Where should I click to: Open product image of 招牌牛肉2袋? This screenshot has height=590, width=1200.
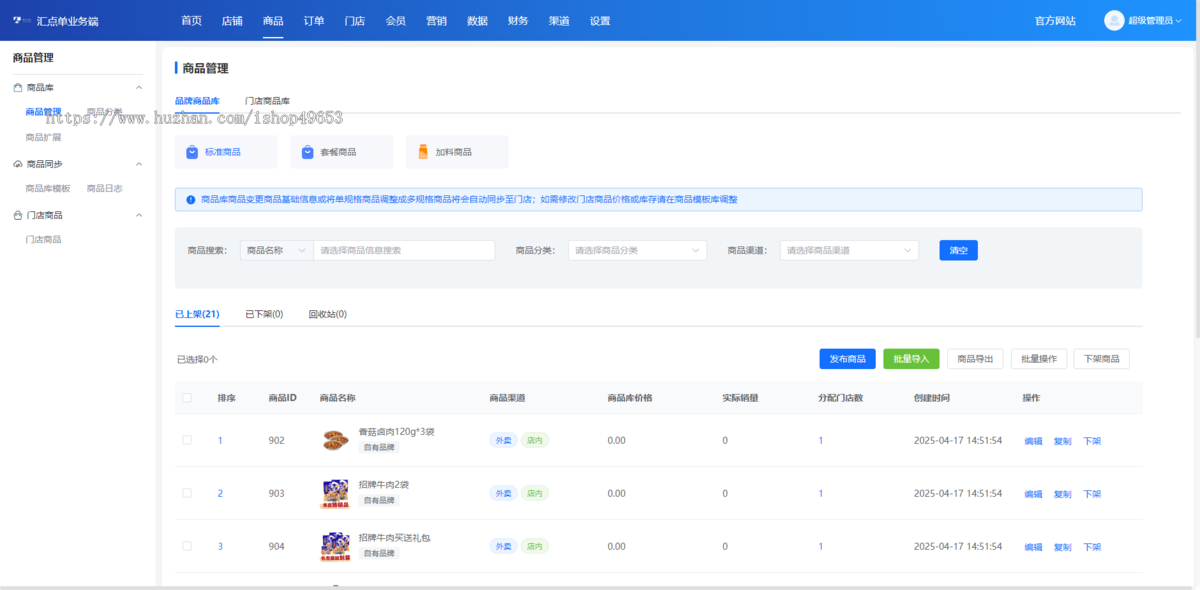pyautogui.click(x=335, y=493)
